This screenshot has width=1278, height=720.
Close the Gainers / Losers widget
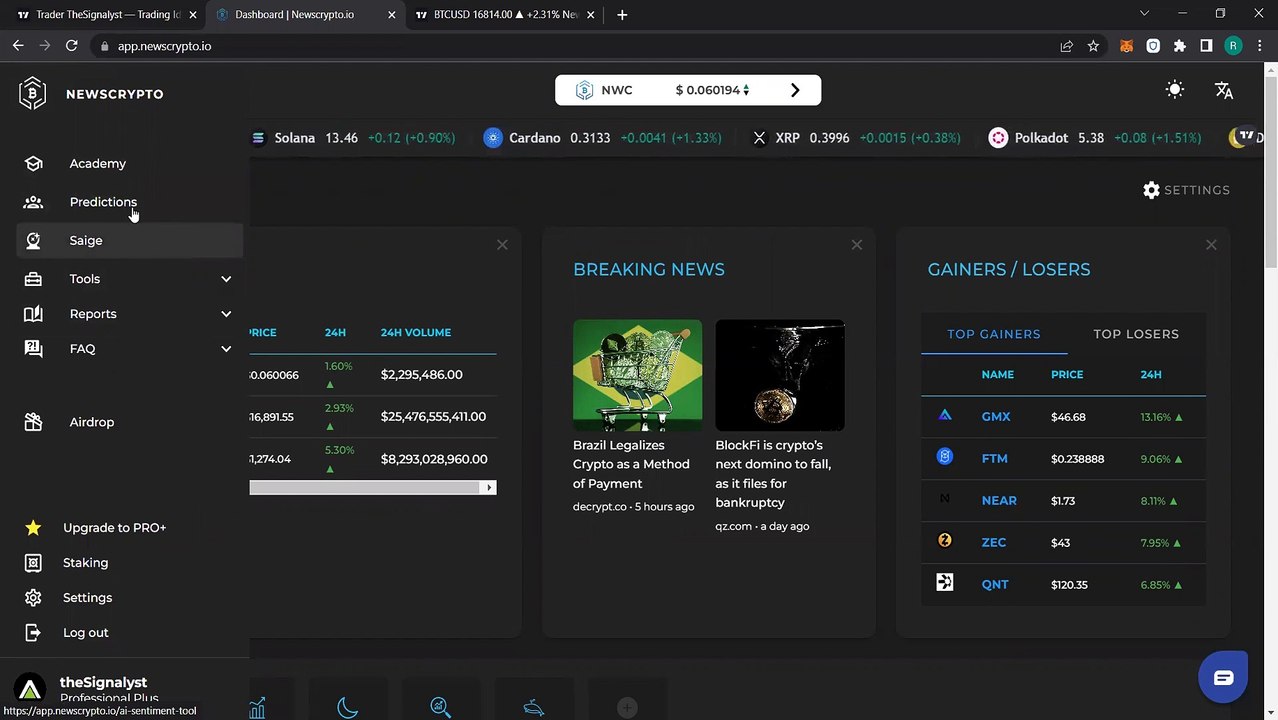1211,245
